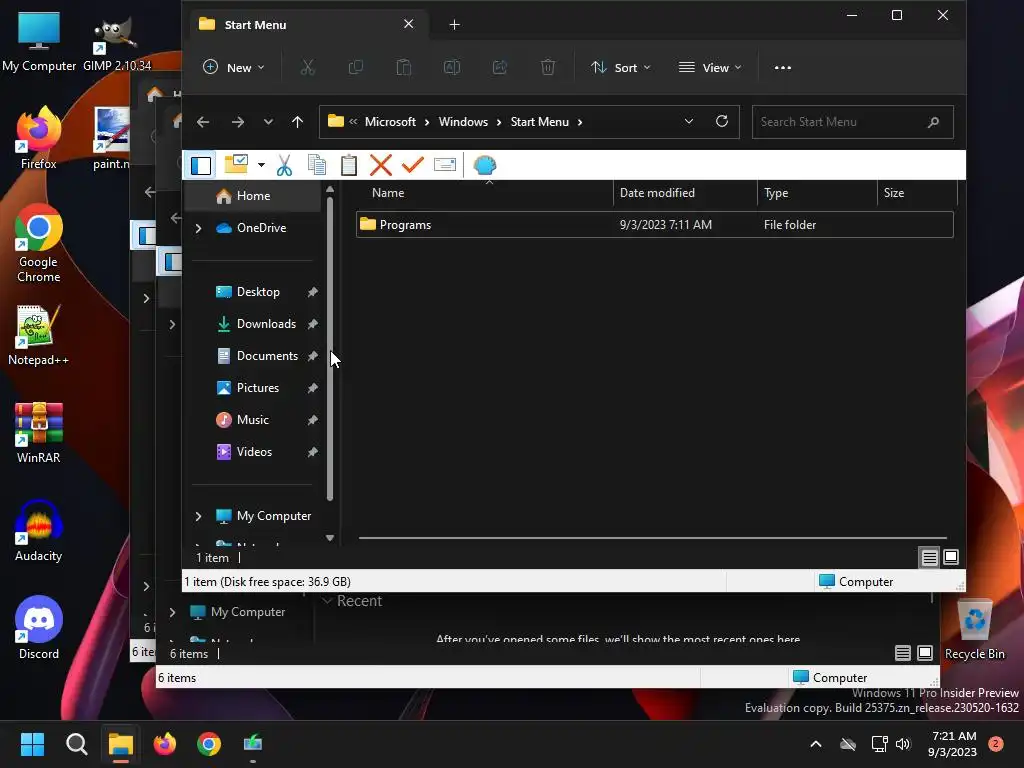Switch to details view button in status bar

[929, 557]
